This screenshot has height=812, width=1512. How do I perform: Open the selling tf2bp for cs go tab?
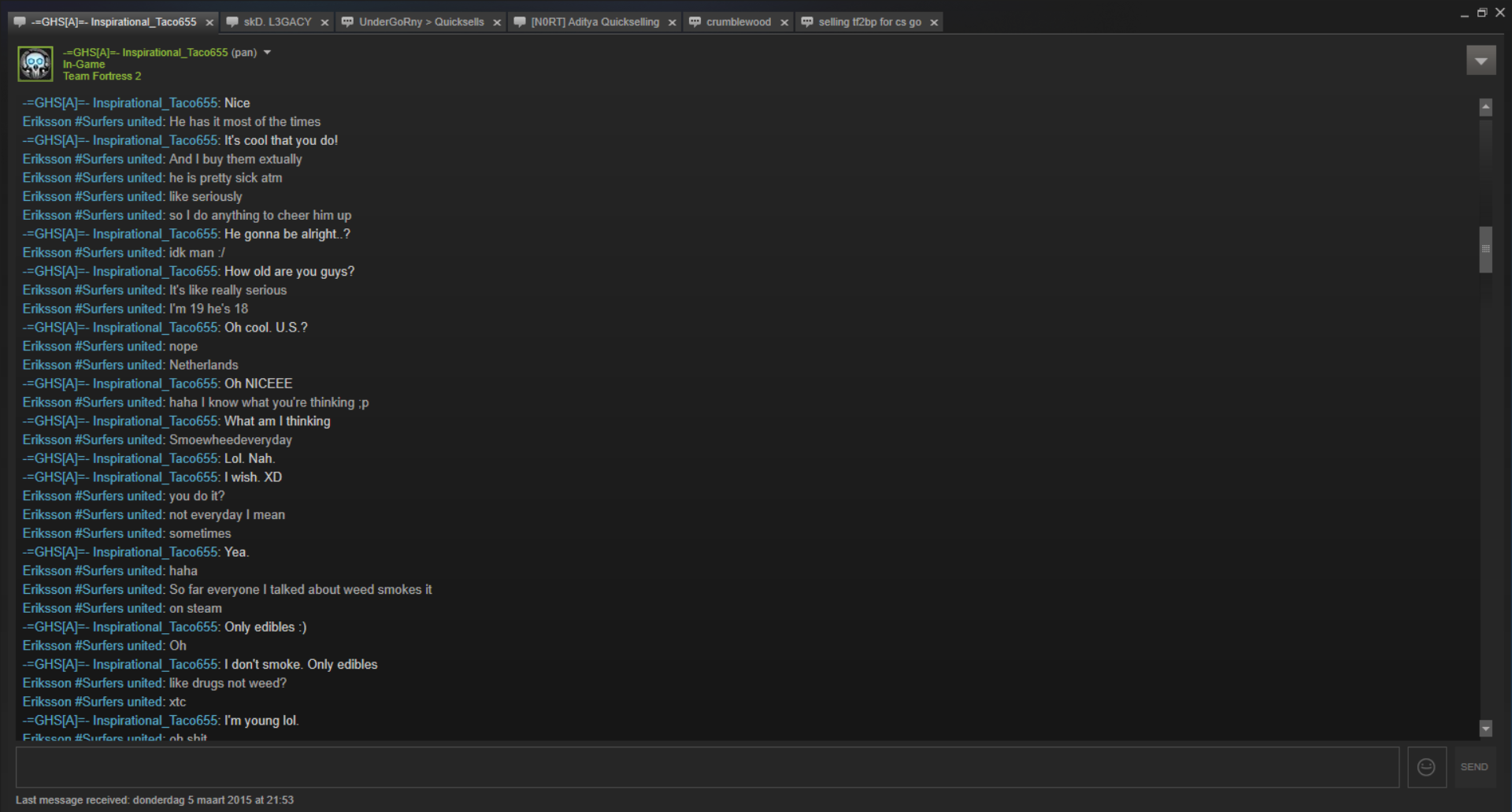(869, 22)
